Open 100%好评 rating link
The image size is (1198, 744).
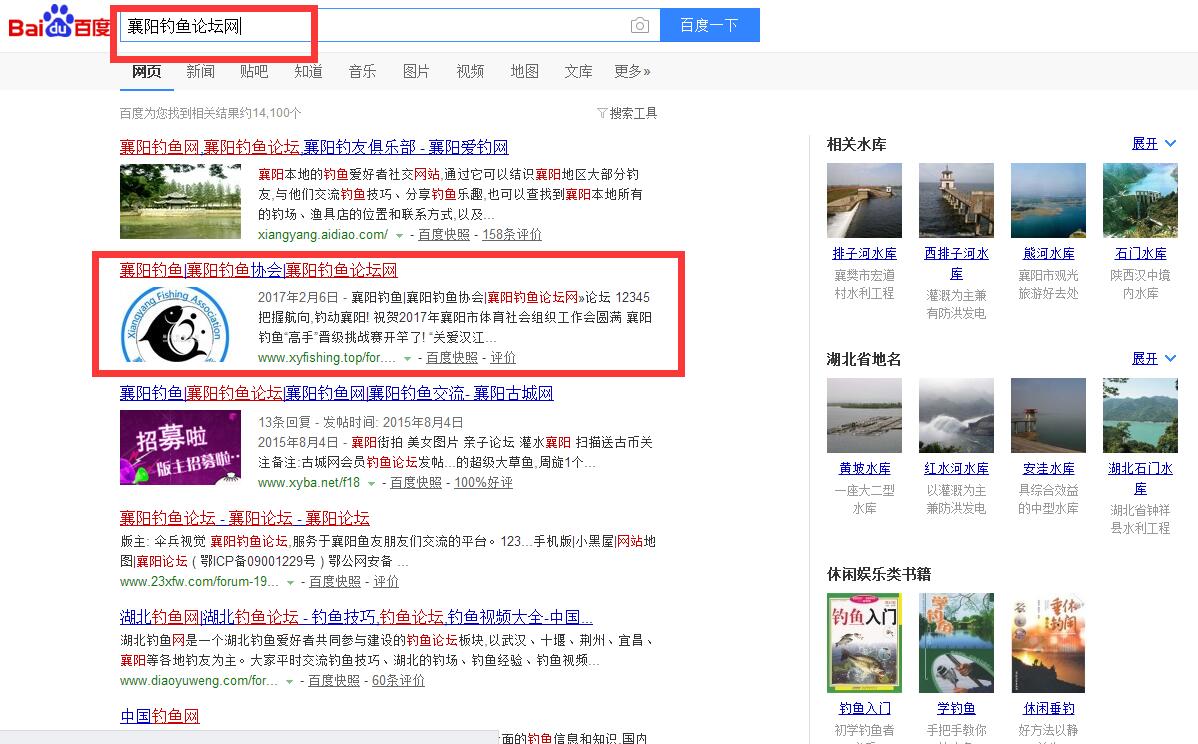click(x=484, y=483)
